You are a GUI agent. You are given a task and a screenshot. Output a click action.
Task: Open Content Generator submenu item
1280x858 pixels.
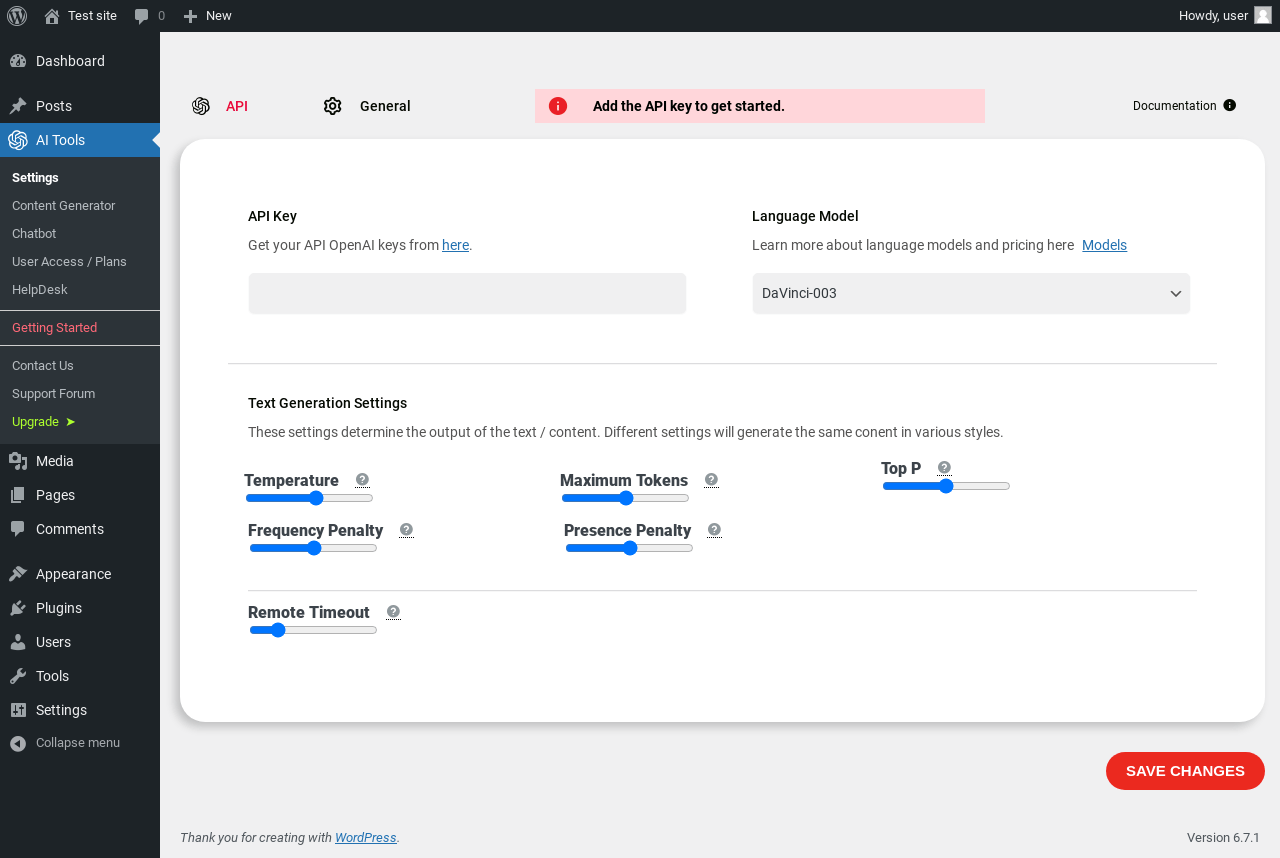click(x=64, y=206)
